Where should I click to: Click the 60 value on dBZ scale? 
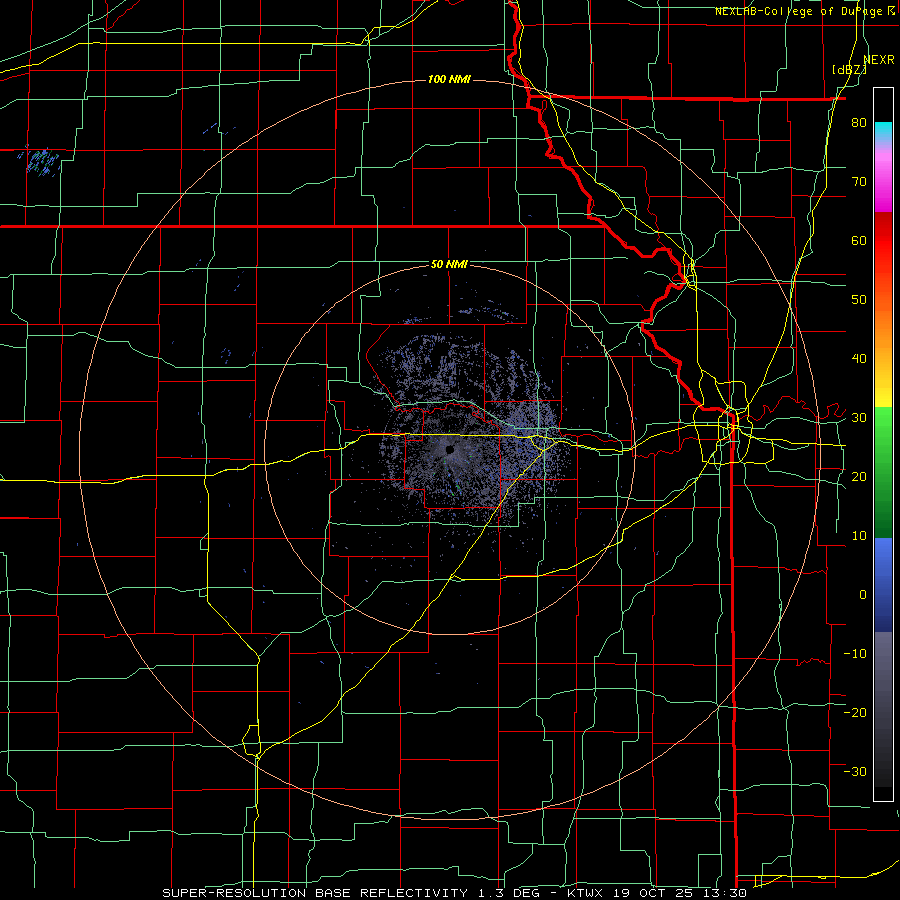pos(859,240)
